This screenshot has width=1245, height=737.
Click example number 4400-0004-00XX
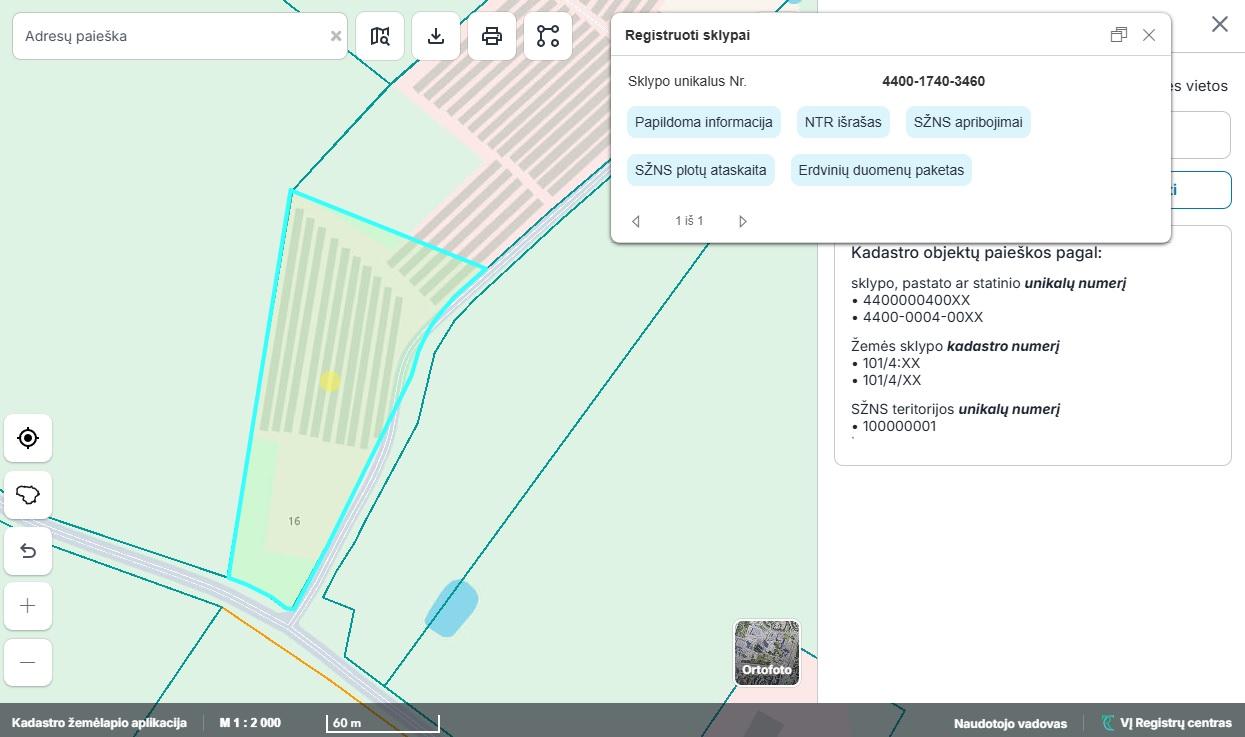coord(923,317)
